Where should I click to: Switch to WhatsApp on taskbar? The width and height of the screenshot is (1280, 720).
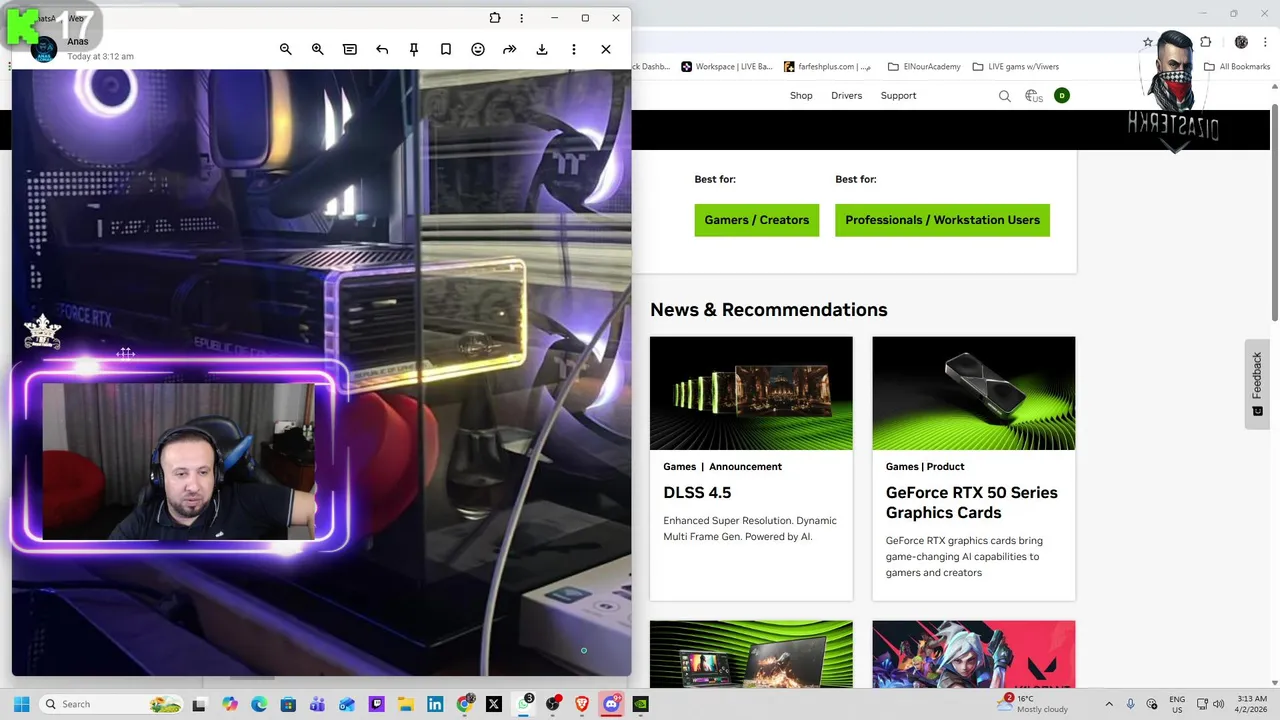(523, 704)
